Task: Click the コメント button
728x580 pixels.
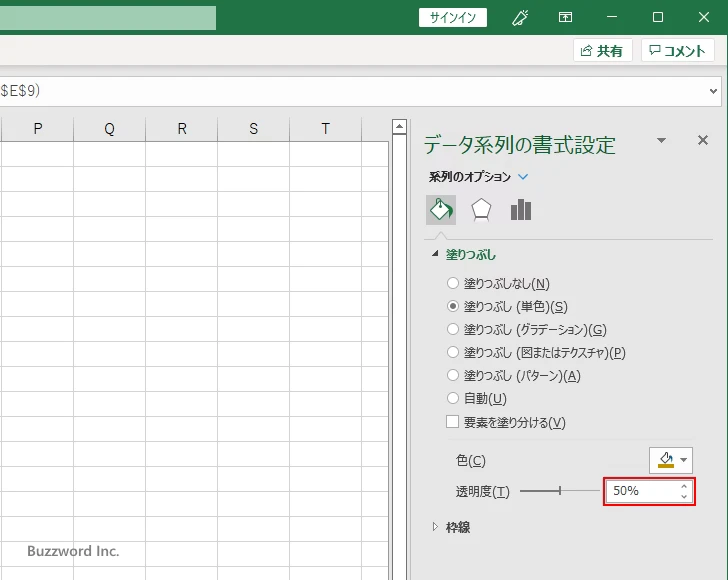Action: [x=677, y=50]
